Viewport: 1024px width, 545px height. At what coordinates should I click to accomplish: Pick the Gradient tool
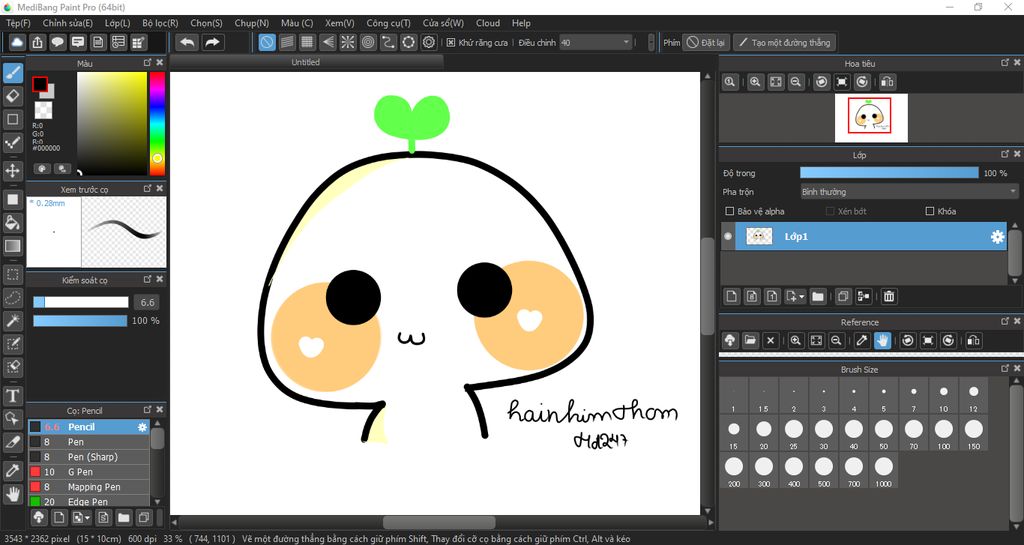coord(12,246)
